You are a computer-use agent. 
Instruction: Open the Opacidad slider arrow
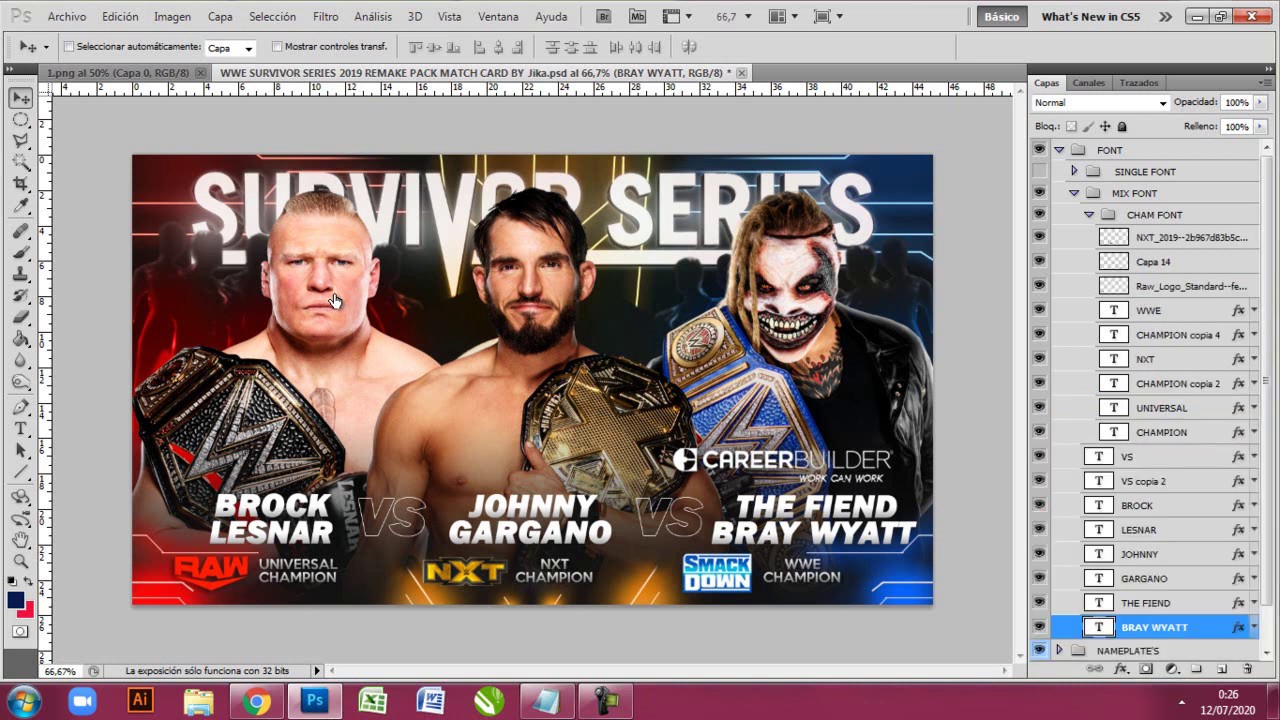[1260, 103]
